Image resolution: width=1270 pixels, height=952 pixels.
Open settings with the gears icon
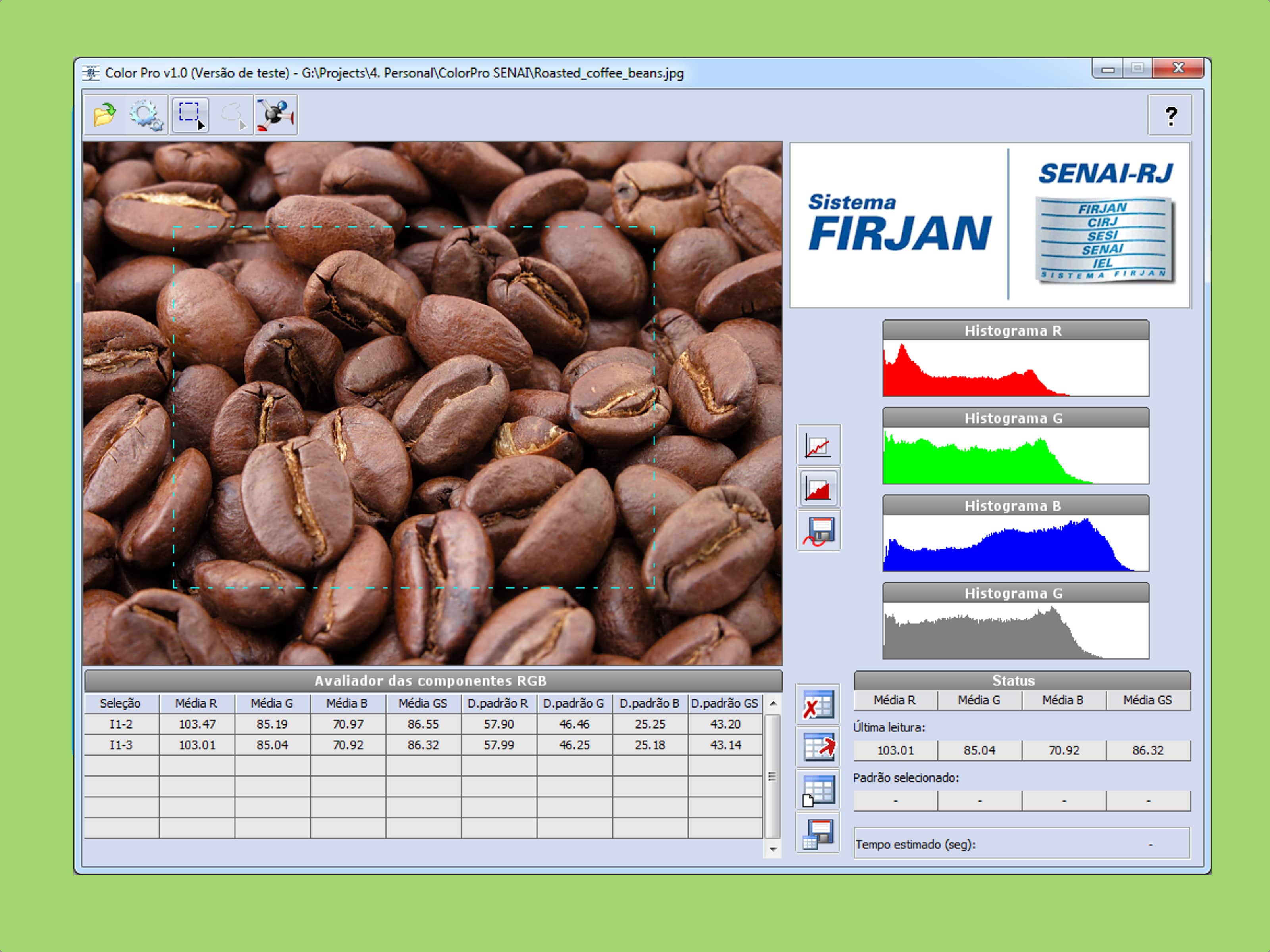(x=146, y=115)
